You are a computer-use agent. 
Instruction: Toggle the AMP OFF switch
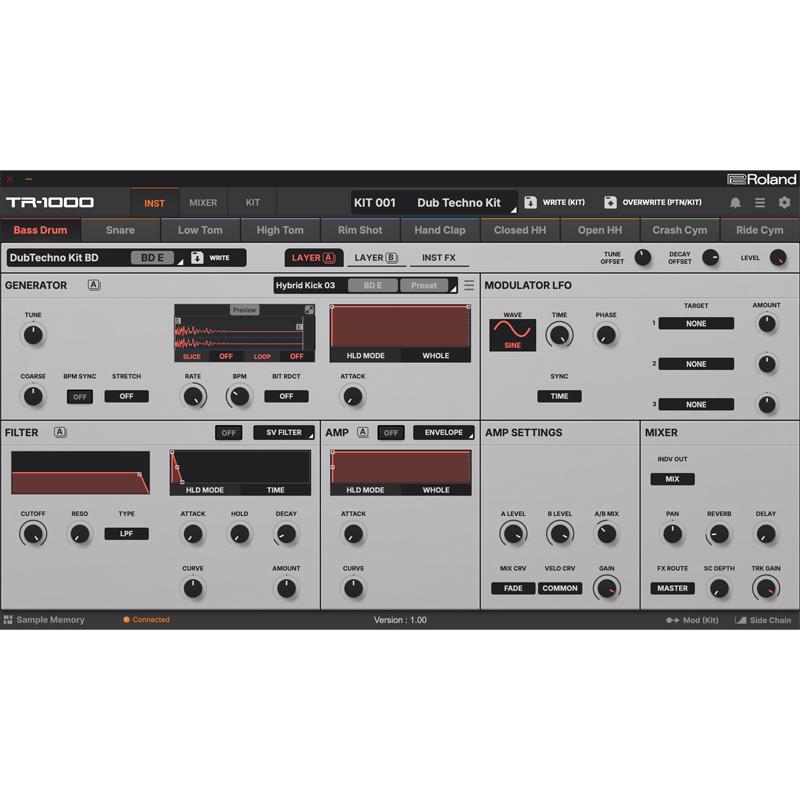click(390, 433)
